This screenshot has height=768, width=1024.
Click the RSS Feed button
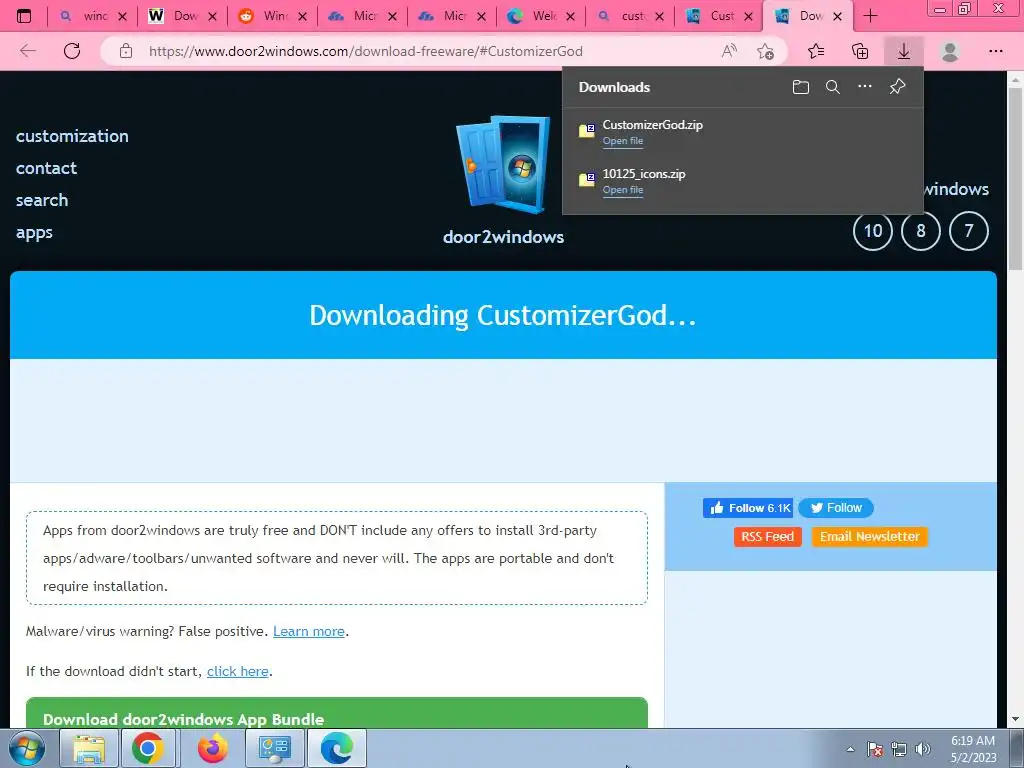(767, 537)
